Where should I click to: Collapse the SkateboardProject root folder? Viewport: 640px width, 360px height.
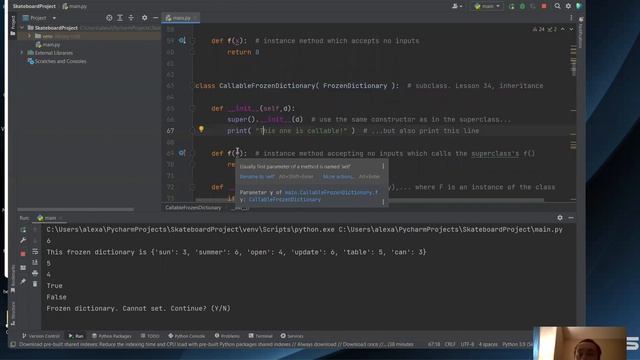click(22, 28)
